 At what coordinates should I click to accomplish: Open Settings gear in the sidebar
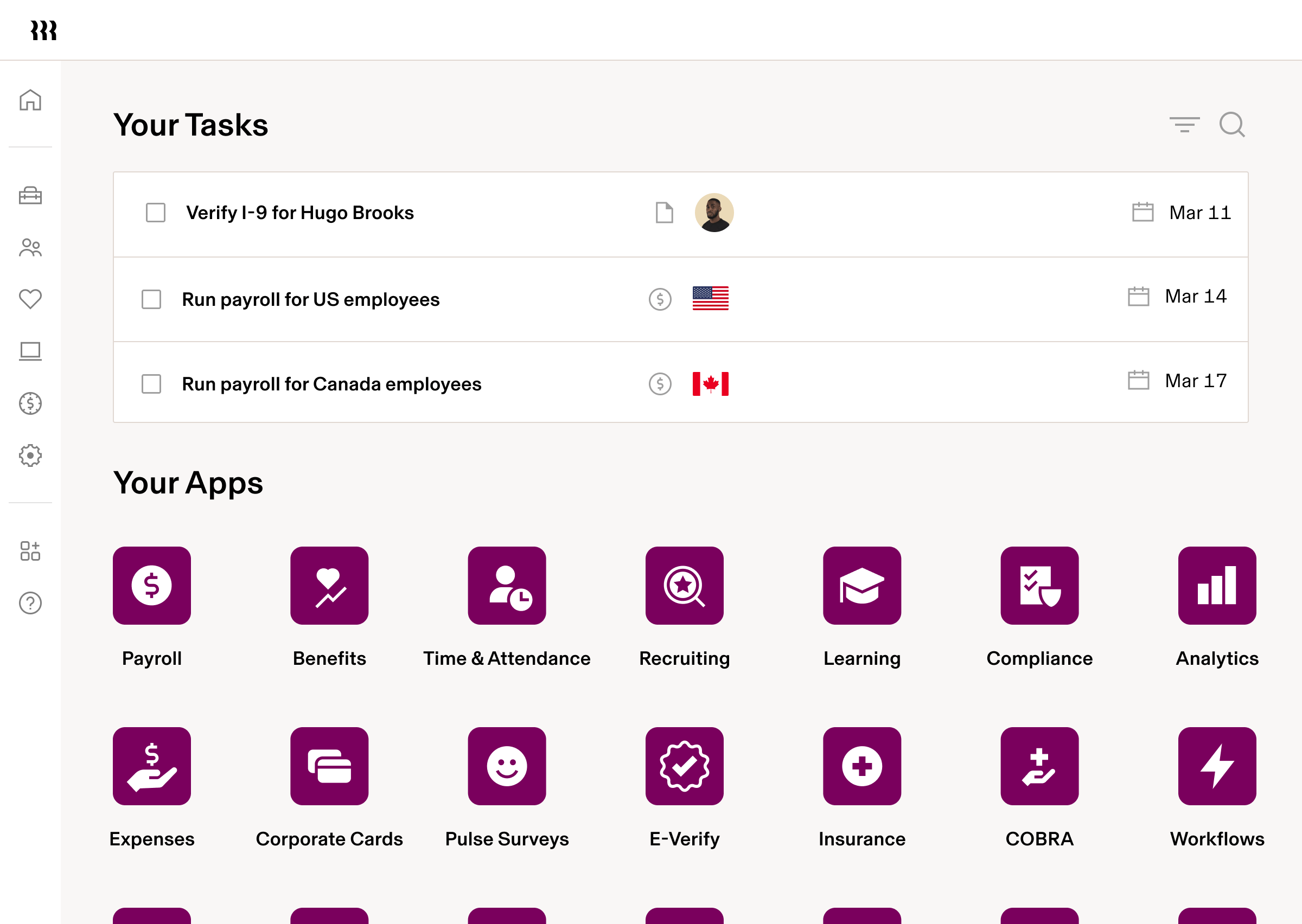pyautogui.click(x=30, y=454)
